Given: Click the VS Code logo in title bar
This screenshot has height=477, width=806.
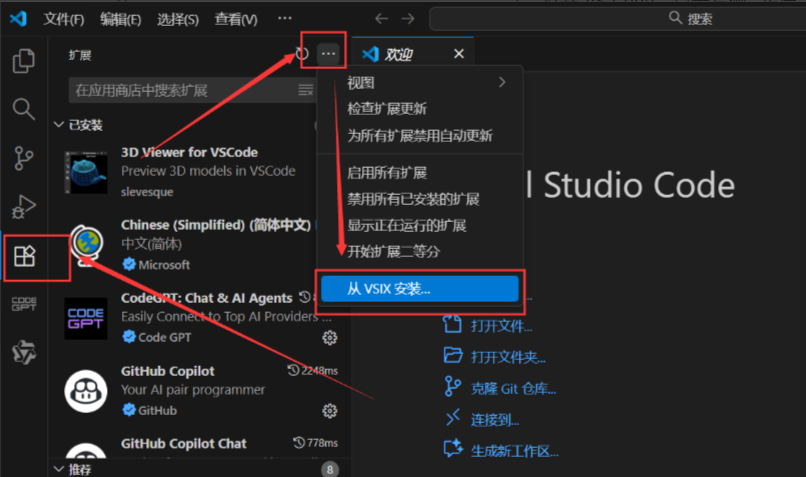Looking at the screenshot, I should pyautogui.click(x=19, y=19).
